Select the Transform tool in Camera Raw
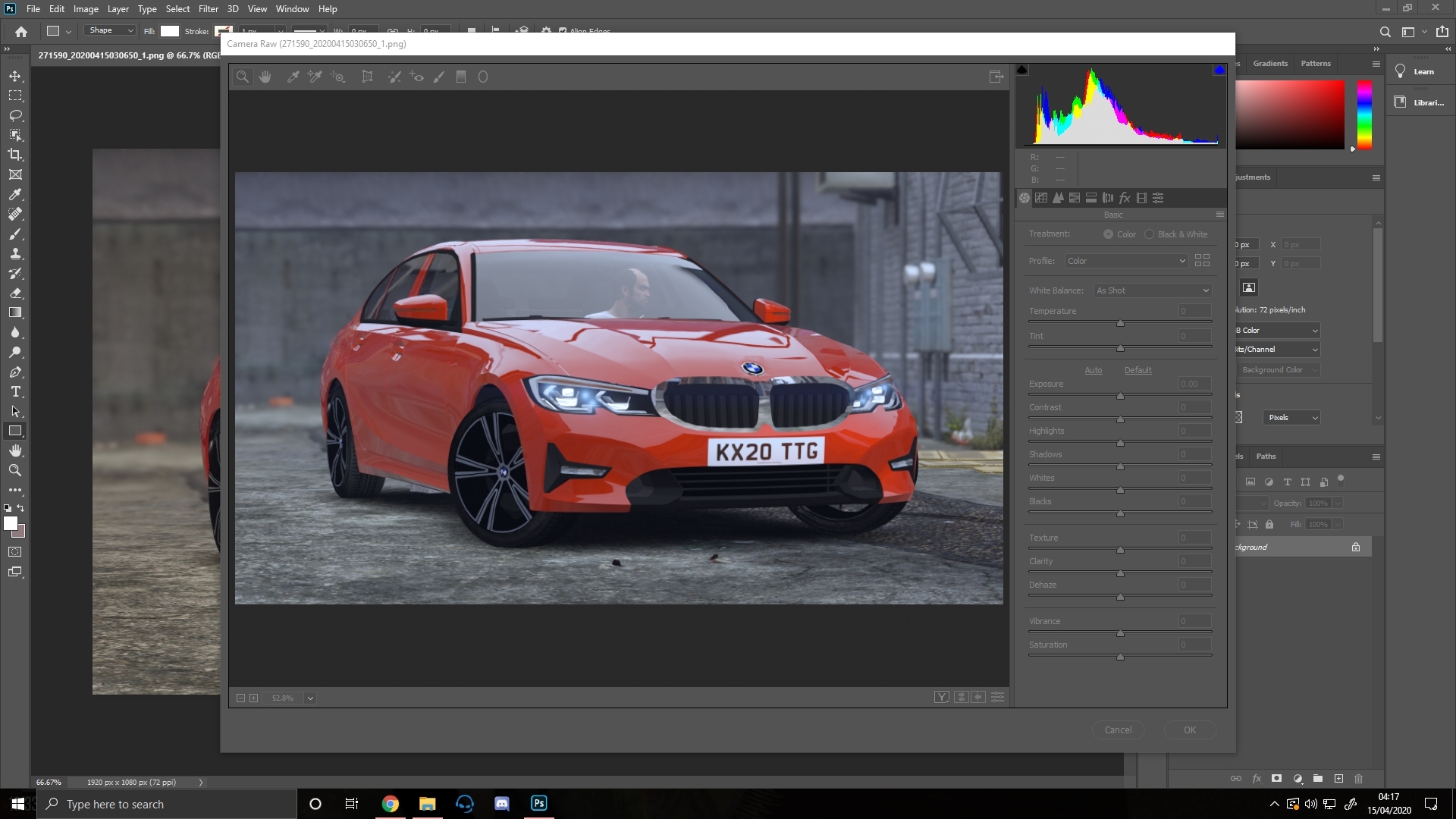Screen dimensions: 1456x819 coord(367,77)
